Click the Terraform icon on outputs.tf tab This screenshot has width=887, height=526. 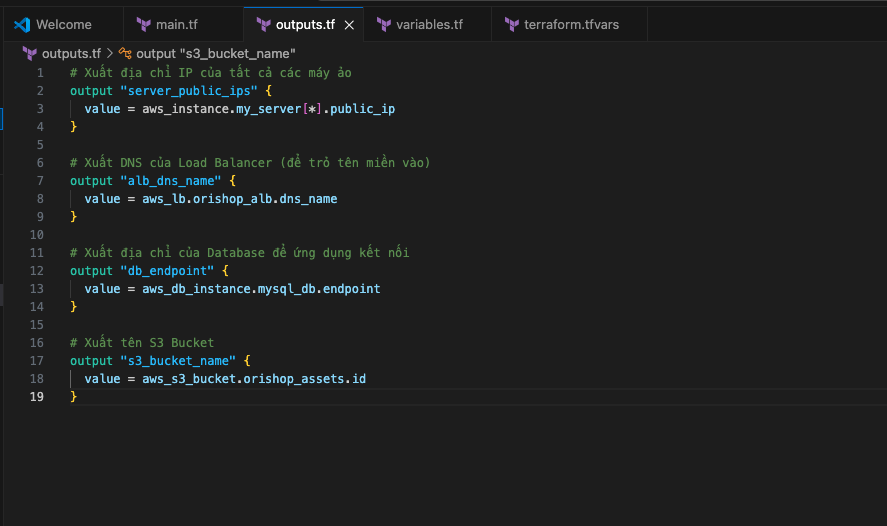[x=263, y=24]
